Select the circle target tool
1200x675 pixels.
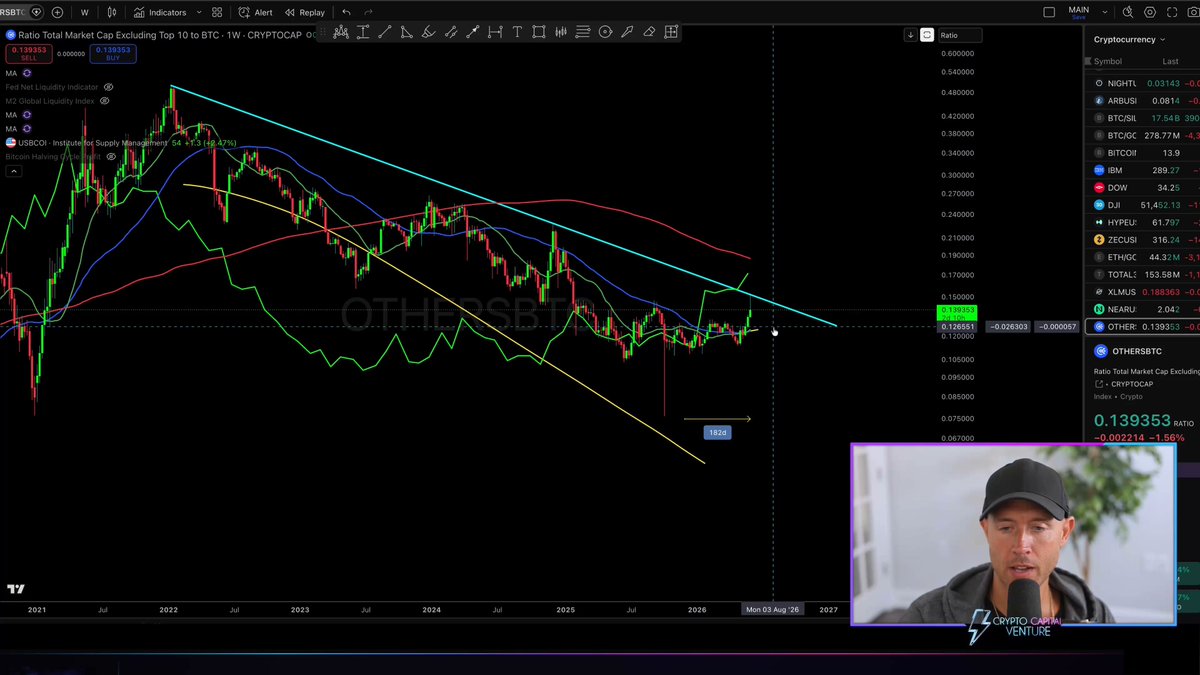tap(605, 32)
